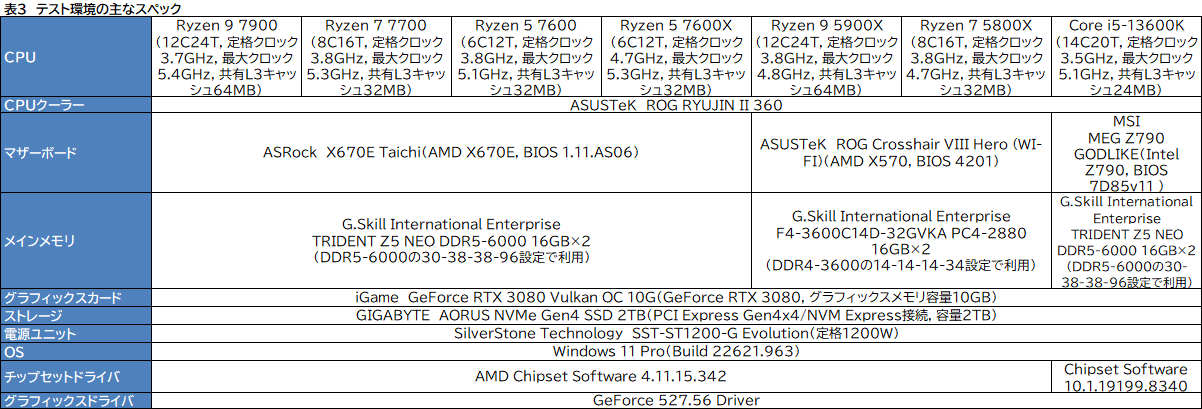The height and width of the screenshot is (409, 1202).
Task: Select the Ryzen 5 7600X spec cell
Action: point(675,57)
